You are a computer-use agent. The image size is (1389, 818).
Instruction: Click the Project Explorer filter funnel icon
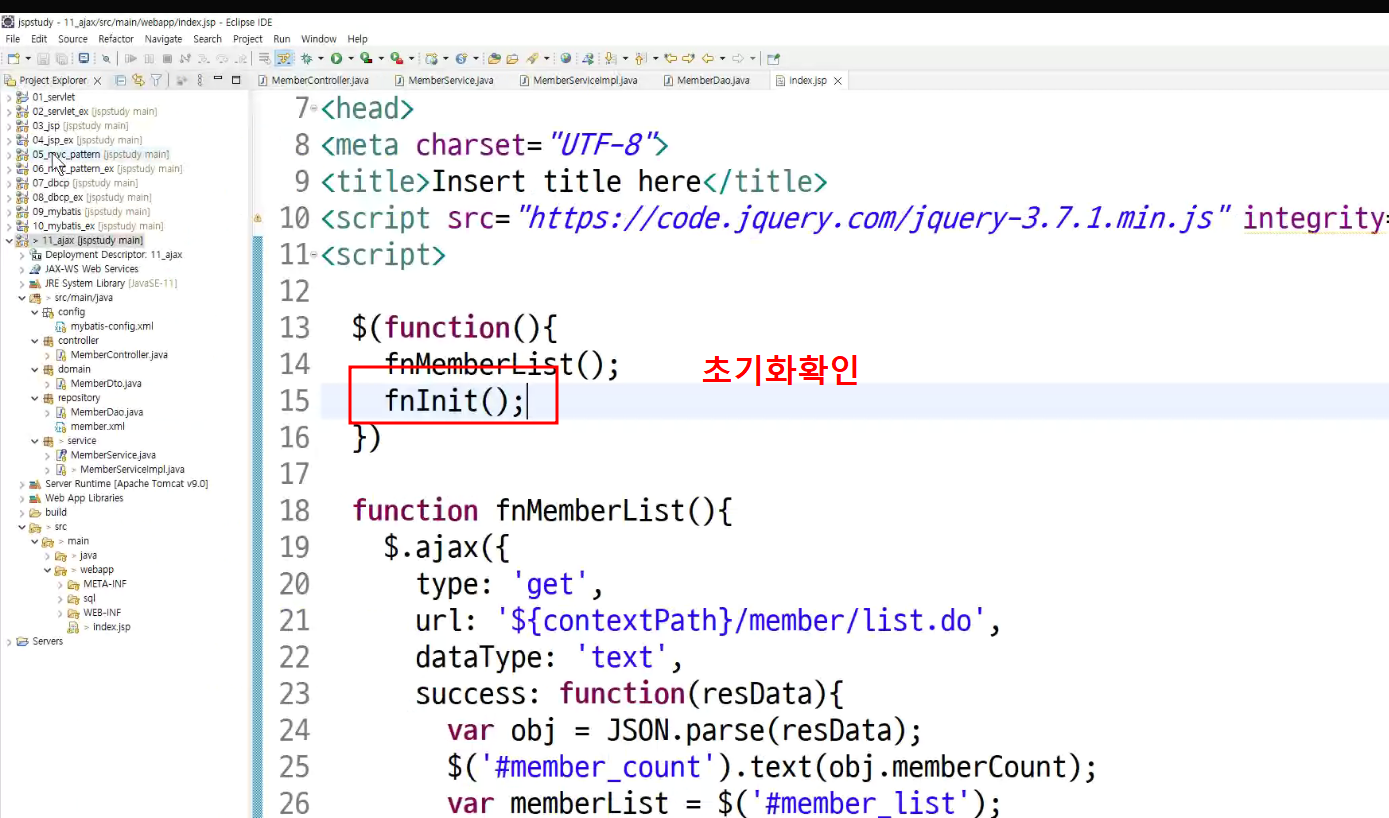click(155, 80)
